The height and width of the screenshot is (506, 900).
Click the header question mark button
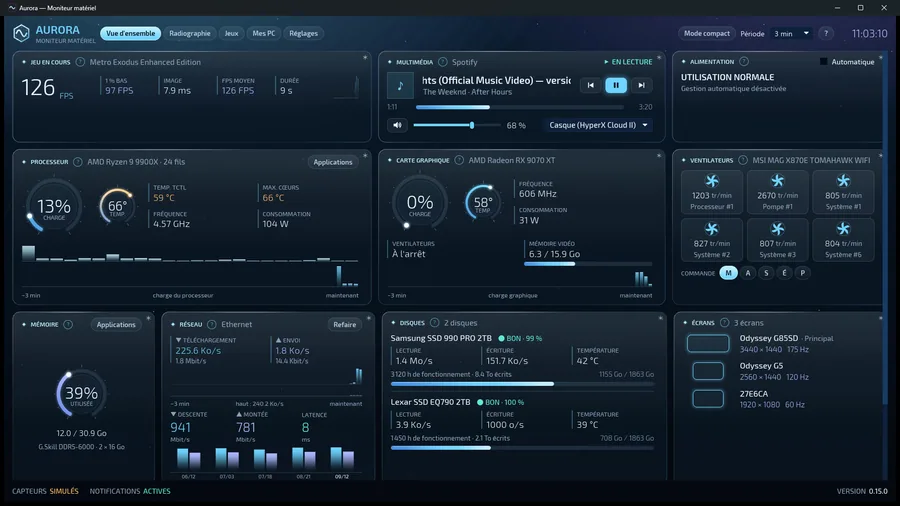[x=826, y=33]
